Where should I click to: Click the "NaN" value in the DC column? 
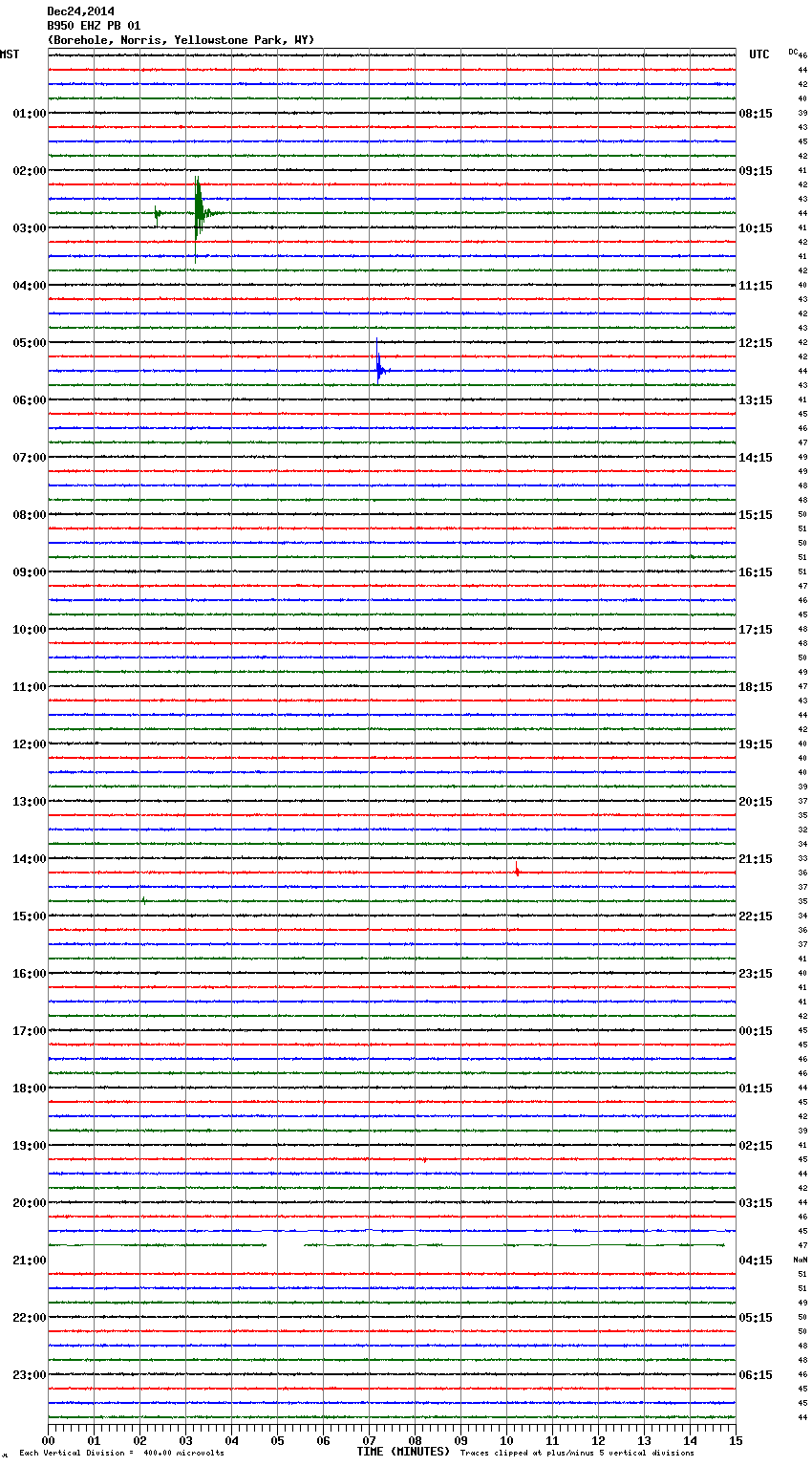click(x=800, y=1260)
